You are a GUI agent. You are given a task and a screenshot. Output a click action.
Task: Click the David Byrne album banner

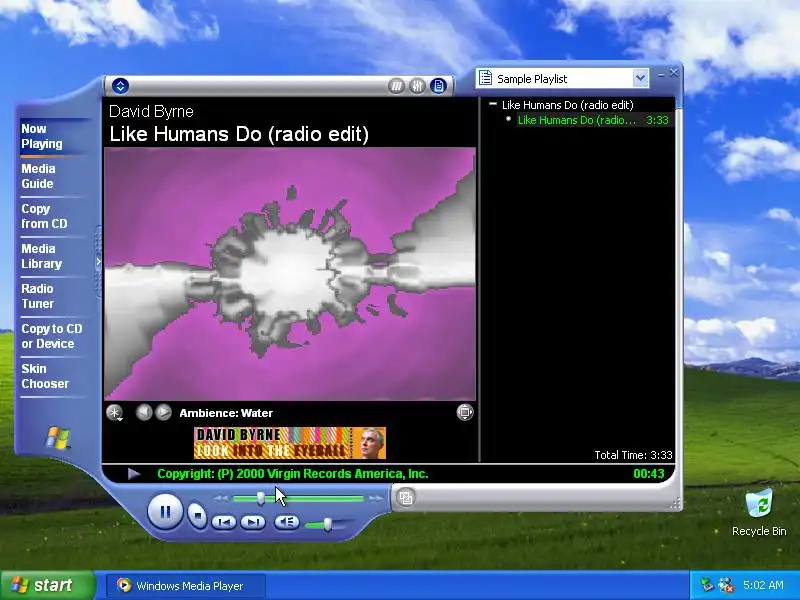click(290, 443)
